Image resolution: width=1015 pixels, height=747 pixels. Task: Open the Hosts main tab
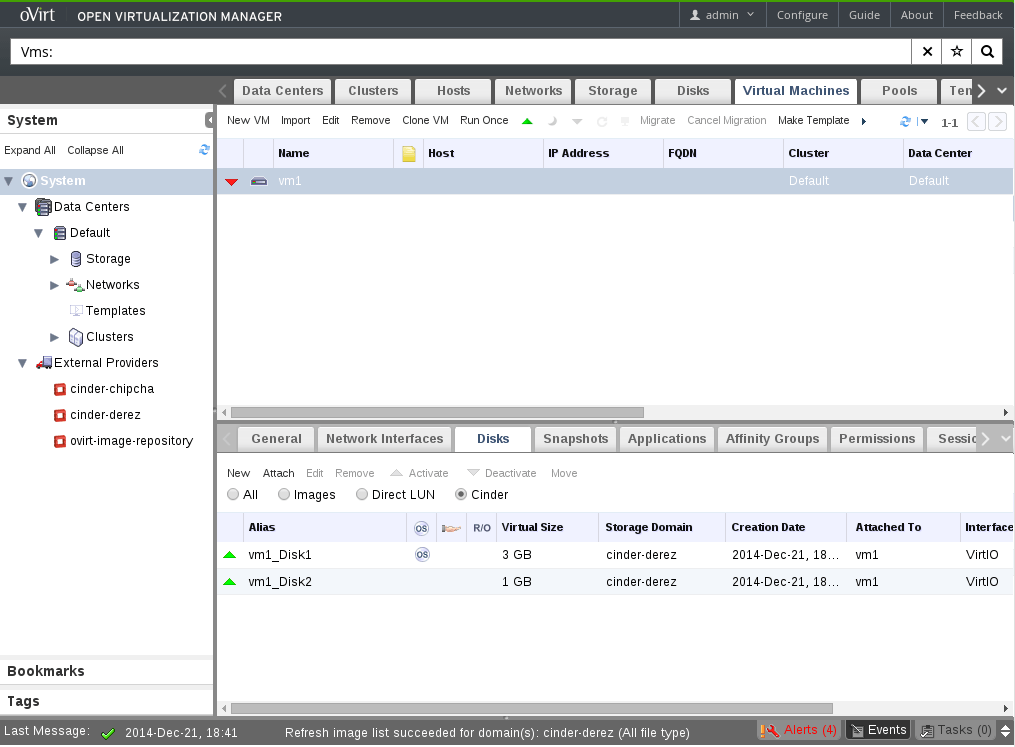click(x=453, y=91)
